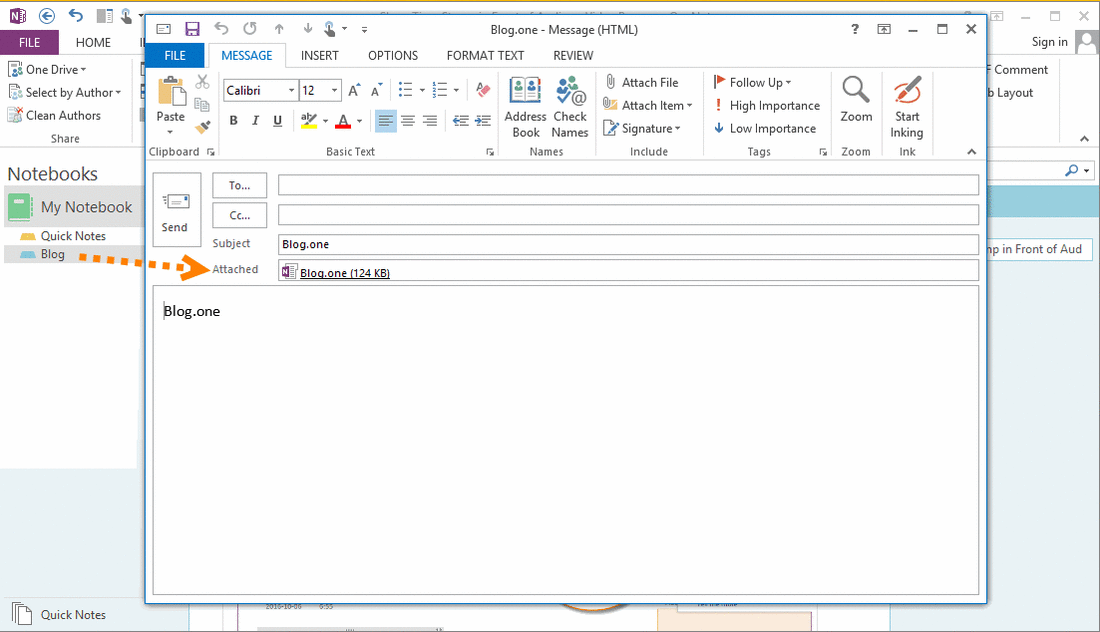Switch to the FORMAT TEXT tab

[x=485, y=55]
